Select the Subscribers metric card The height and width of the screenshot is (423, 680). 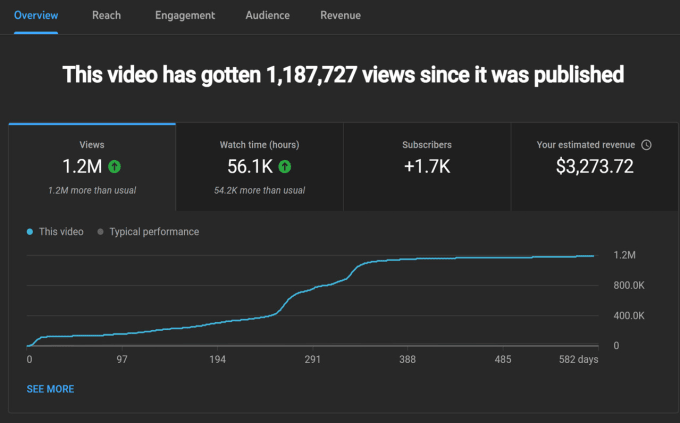(427, 167)
